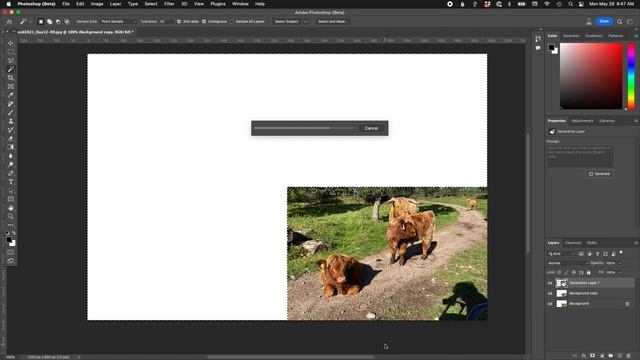Toggle the Contiguous checkbox
Image resolution: width=640 pixels, height=360 pixels.
click(x=204, y=22)
